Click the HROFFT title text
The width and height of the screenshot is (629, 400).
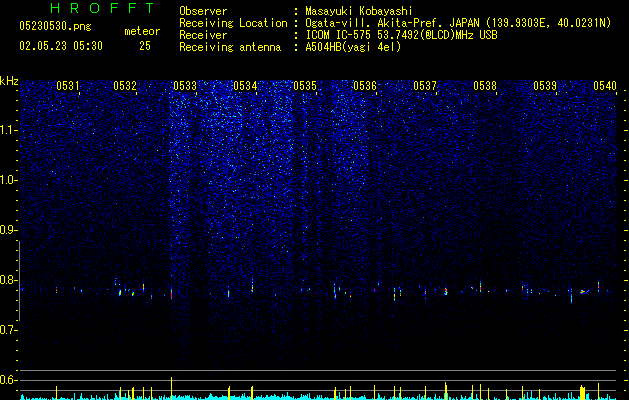point(102,8)
